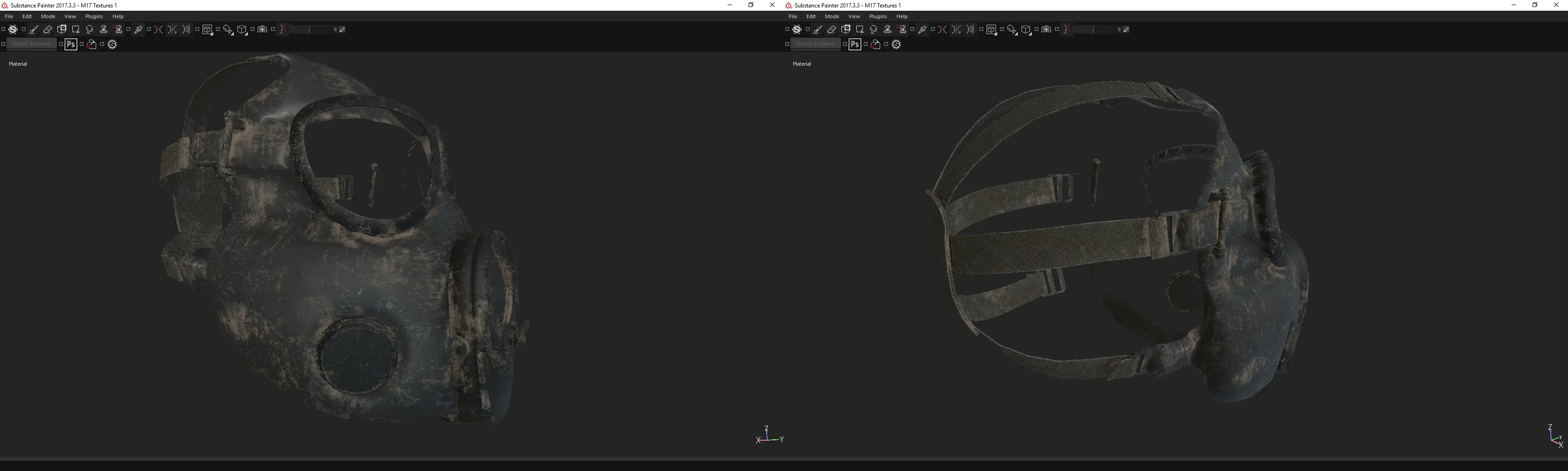Click the XYZ axis gizmo in left viewport
The image size is (1568, 471).
click(770, 435)
